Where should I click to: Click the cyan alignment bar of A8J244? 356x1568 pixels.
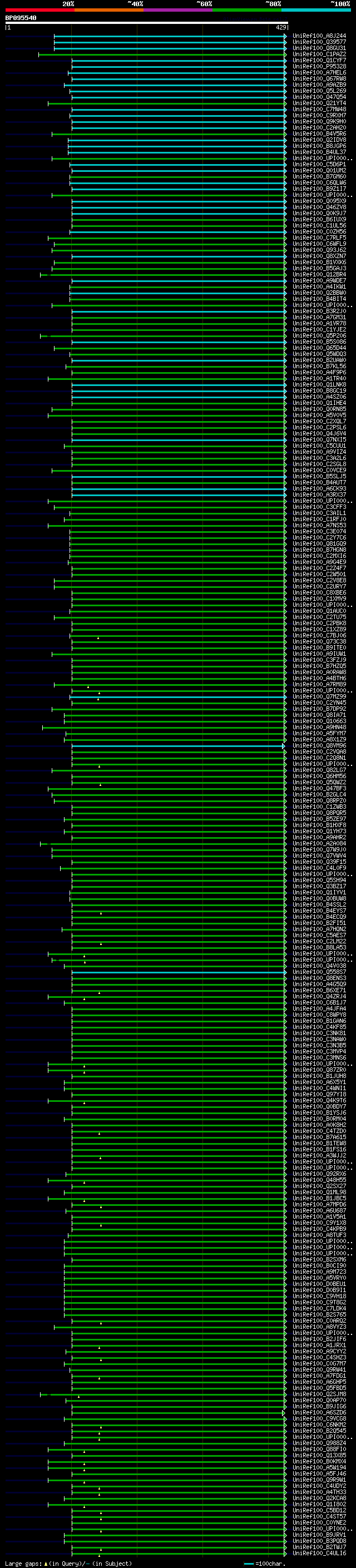(x=170, y=36)
